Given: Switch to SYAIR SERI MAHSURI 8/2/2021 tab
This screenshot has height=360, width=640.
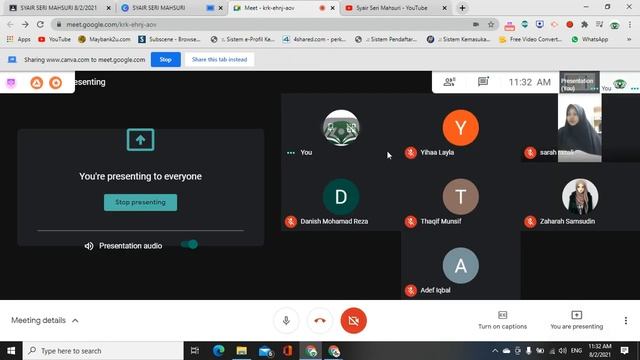Looking at the screenshot, I should (x=59, y=8).
